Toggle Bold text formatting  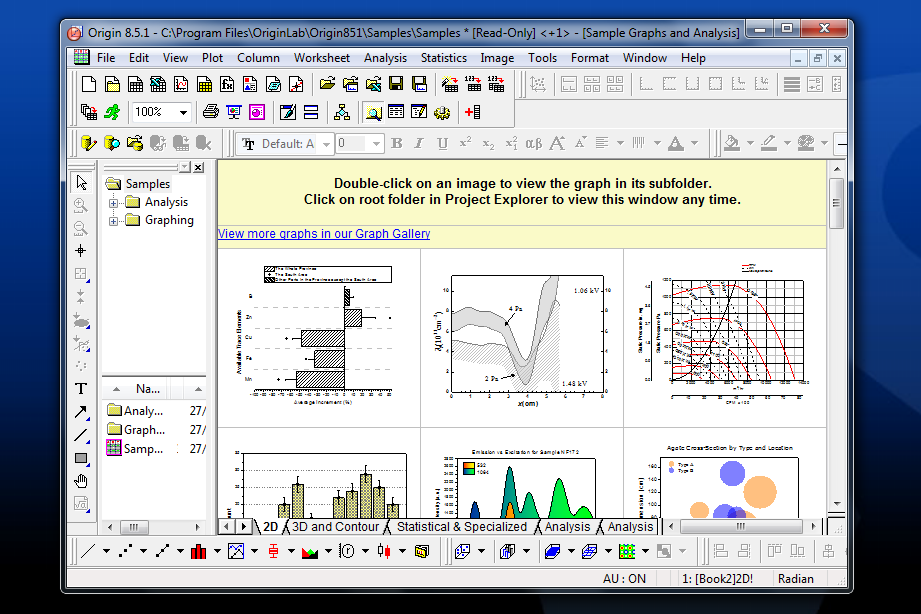coord(397,144)
